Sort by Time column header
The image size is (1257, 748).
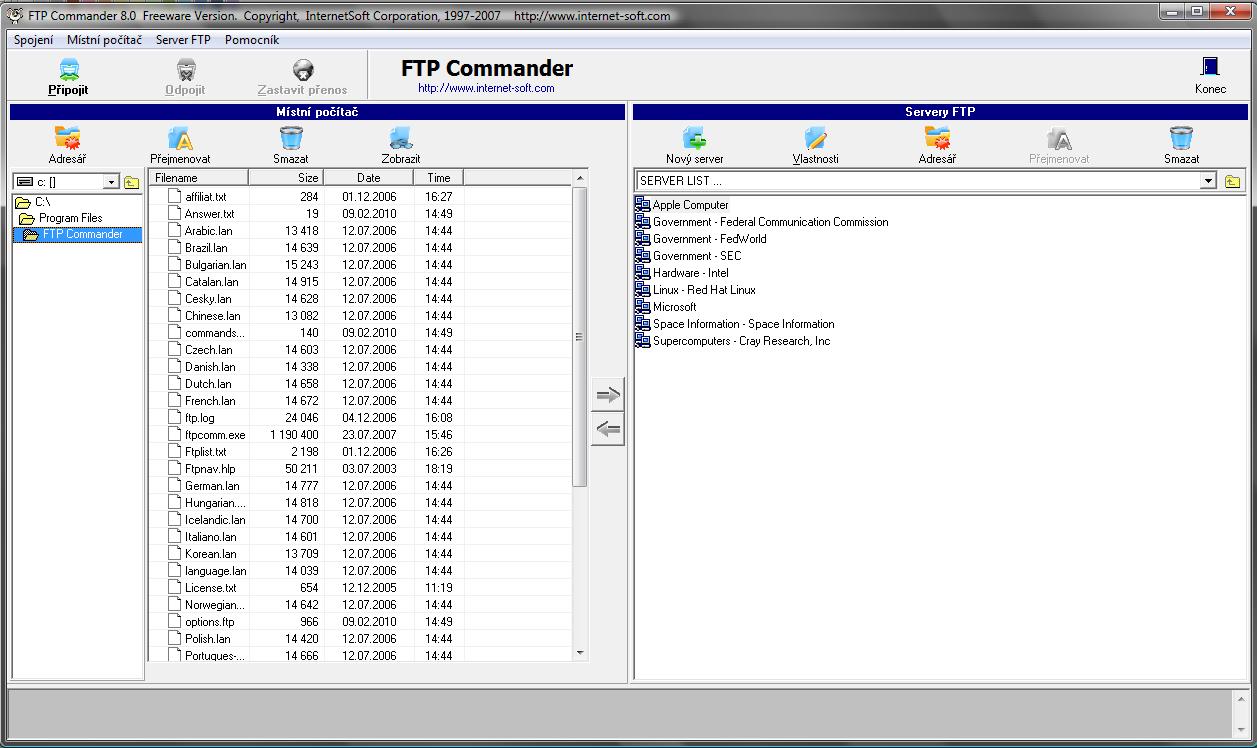coord(439,178)
